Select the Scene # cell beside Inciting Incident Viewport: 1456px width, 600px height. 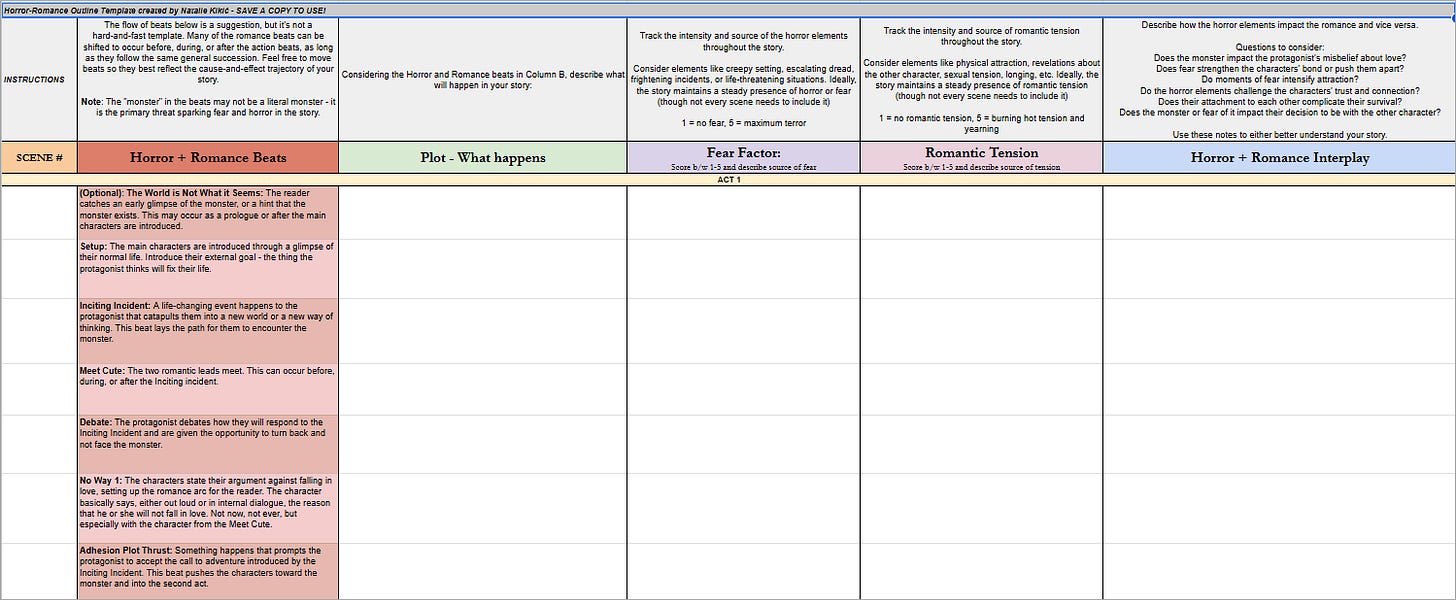38,330
